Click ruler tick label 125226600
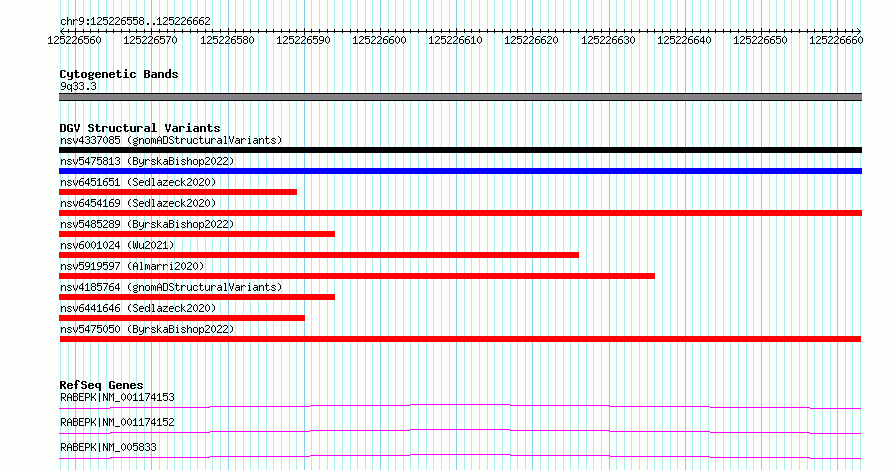This screenshot has height=470, width=890. click(x=379, y=40)
